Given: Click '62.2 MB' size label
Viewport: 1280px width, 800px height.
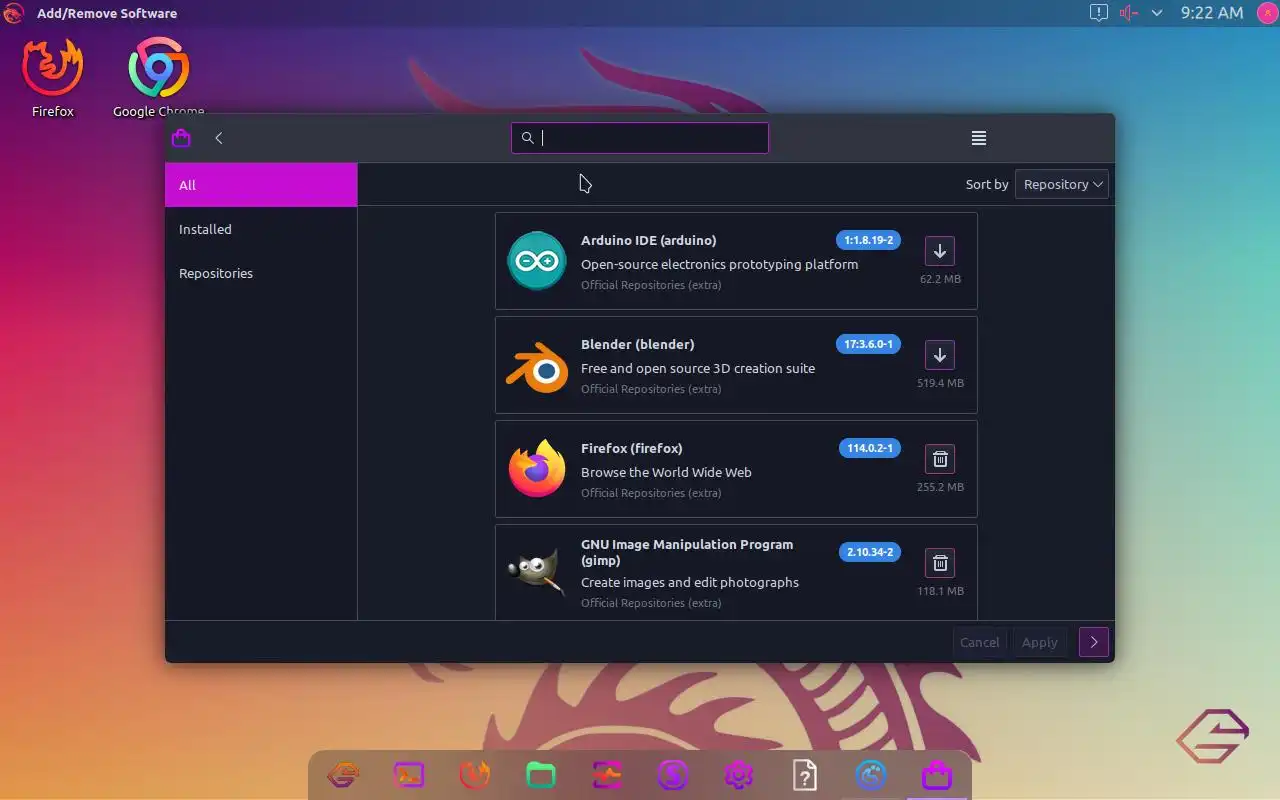Looking at the screenshot, I should click(940, 279).
